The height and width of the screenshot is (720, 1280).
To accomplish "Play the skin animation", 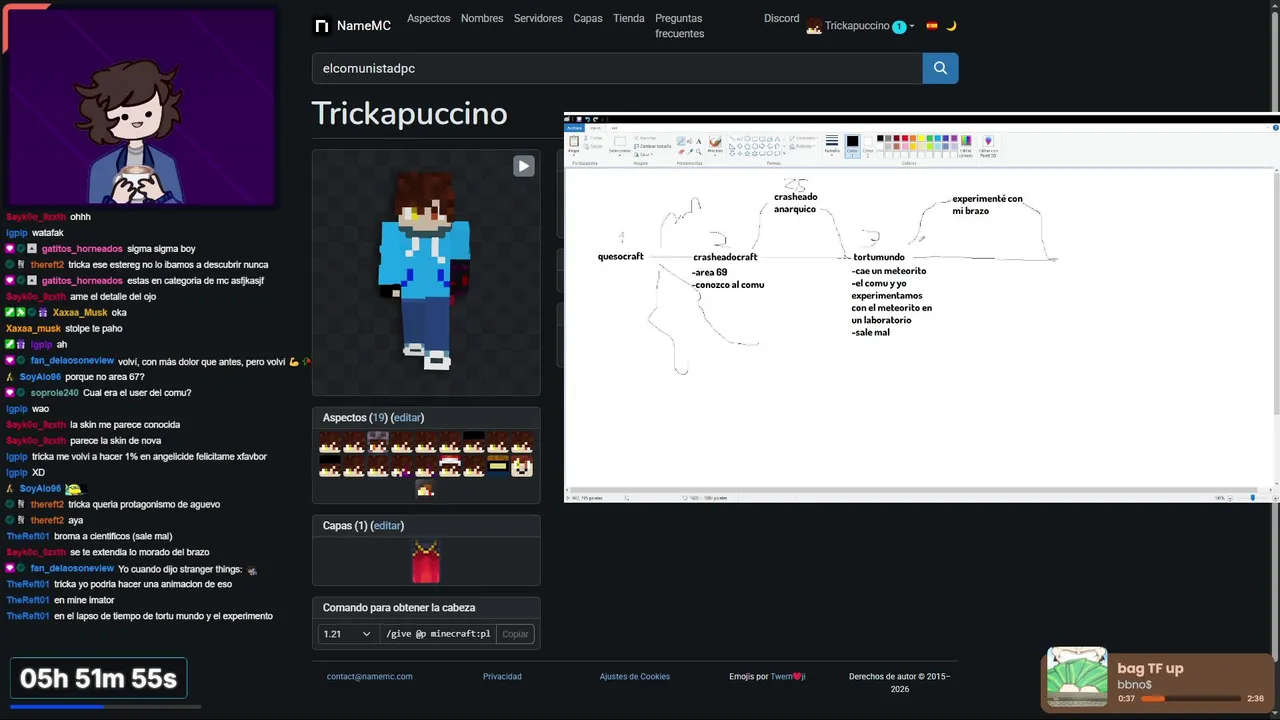I will tap(523, 166).
